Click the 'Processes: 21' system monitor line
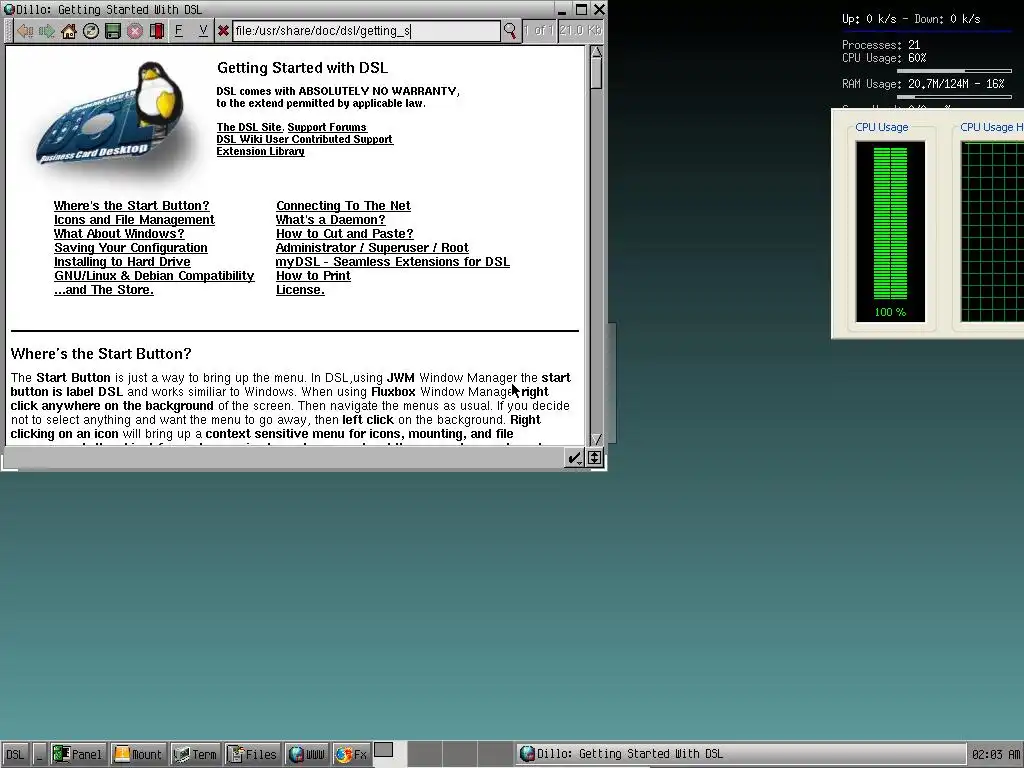 tap(881, 45)
